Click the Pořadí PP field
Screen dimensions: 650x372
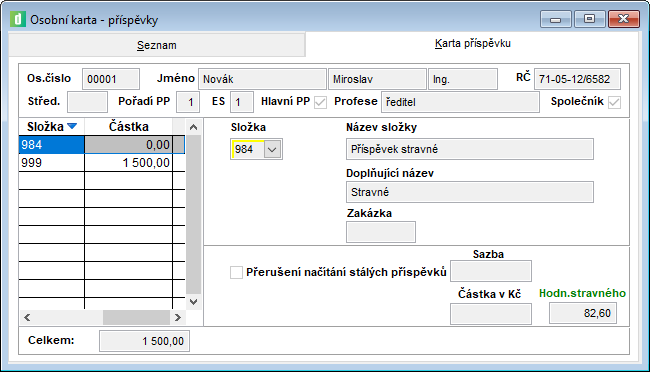point(188,102)
